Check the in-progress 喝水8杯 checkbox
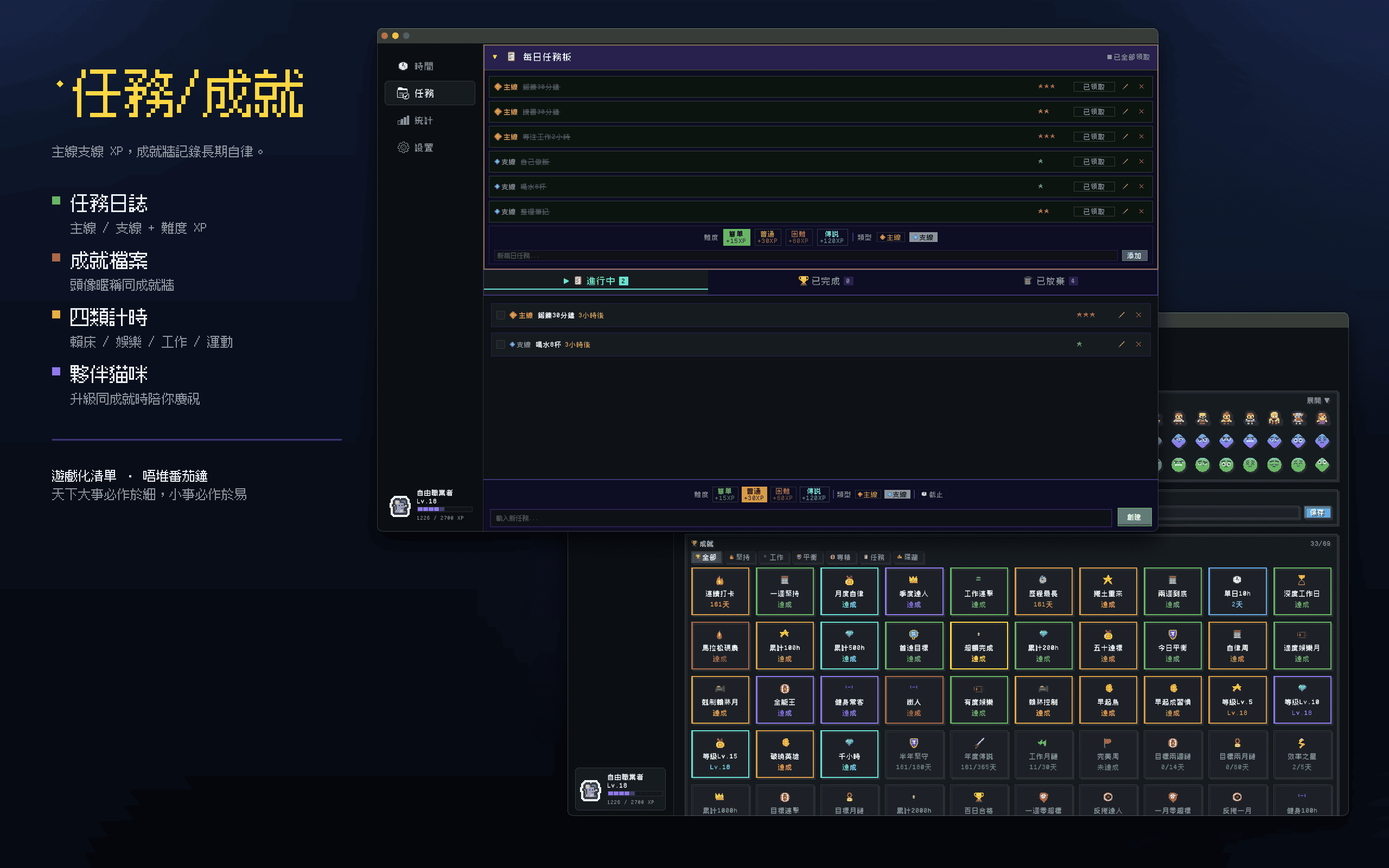1389x868 pixels. pyautogui.click(x=500, y=344)
